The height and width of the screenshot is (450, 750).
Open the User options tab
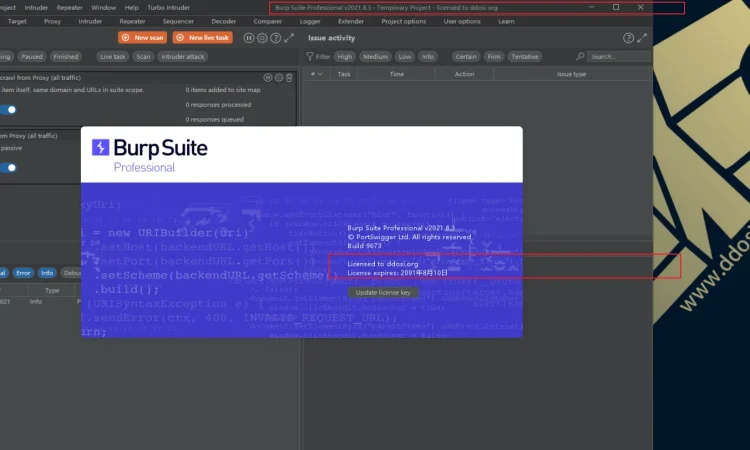click(x=462, y=22)
